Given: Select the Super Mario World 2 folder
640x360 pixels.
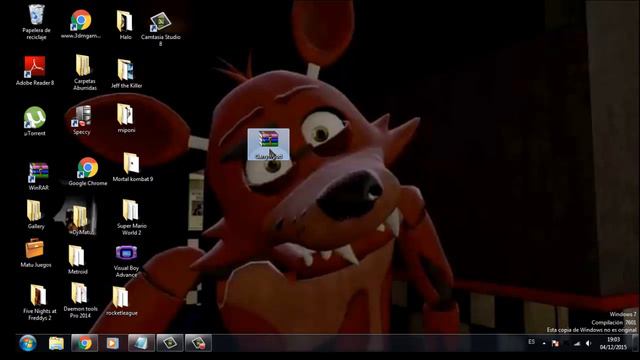Looking at the screenshot, I should (x=131, y=217).
